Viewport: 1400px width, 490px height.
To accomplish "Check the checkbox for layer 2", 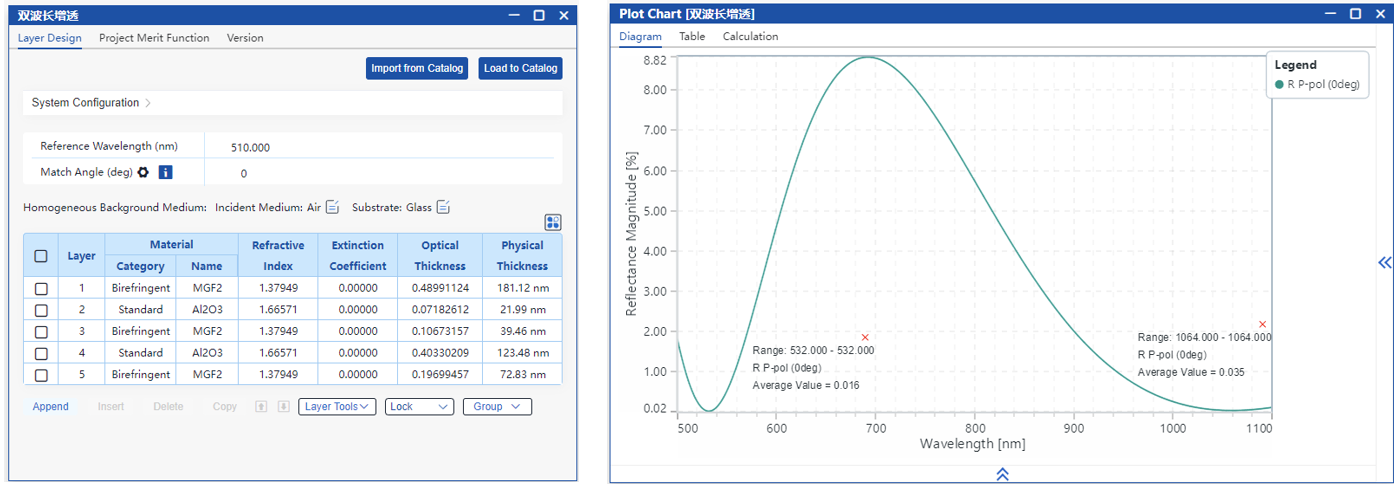I will [x=41, y=310].
